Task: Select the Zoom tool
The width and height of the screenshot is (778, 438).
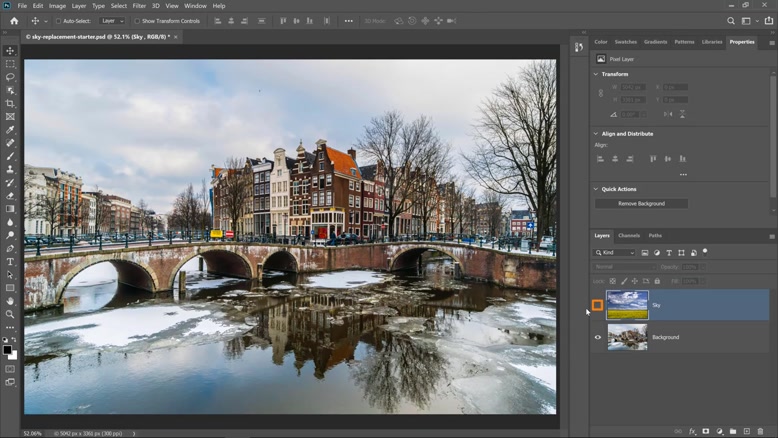Action: 10,314
